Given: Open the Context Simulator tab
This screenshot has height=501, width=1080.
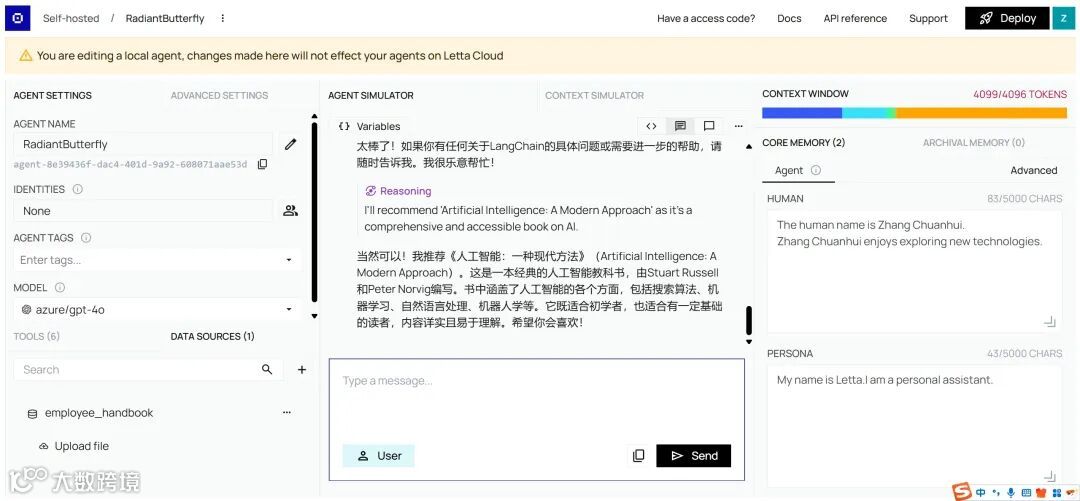Looking at the screenshot, I should (x=594, y=95).
